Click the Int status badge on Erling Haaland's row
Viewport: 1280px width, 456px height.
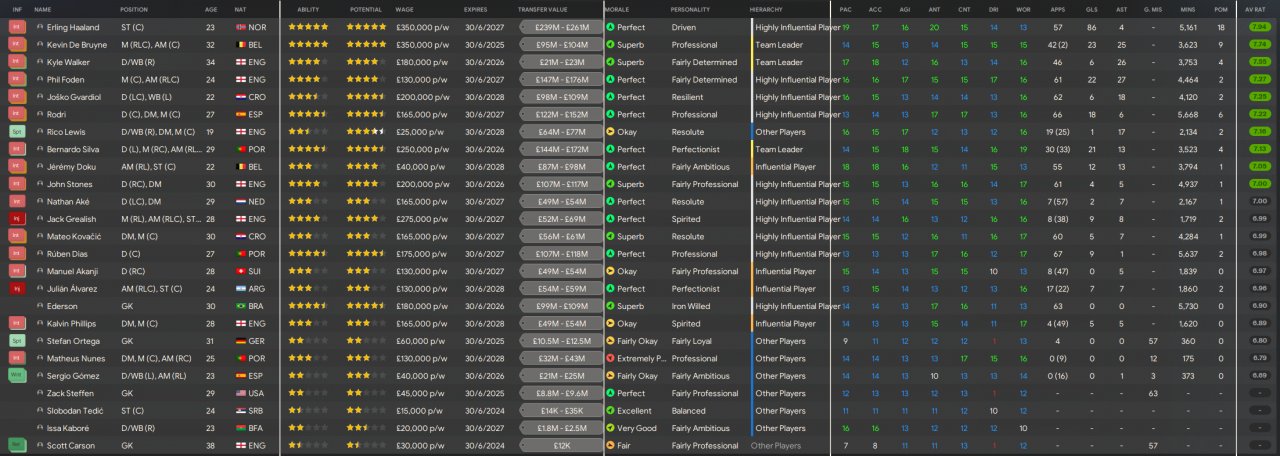(17, 28)
